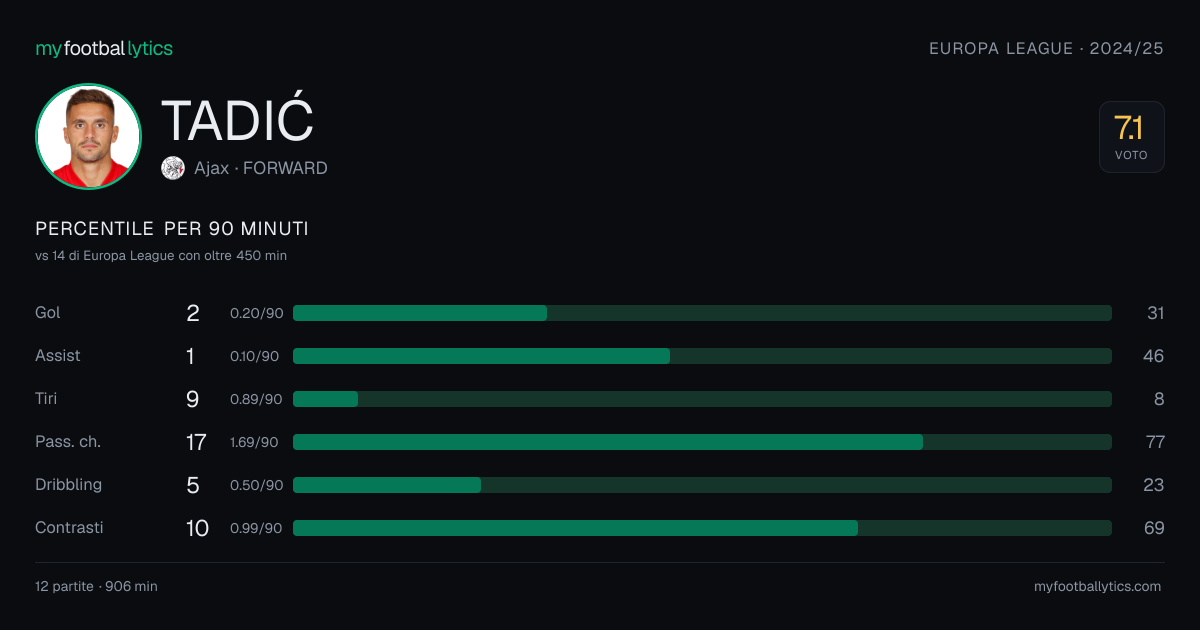Click the Europa League 2024/25 label
The height and width of the screenshot is (630, 1200).
pos(1046,48)
